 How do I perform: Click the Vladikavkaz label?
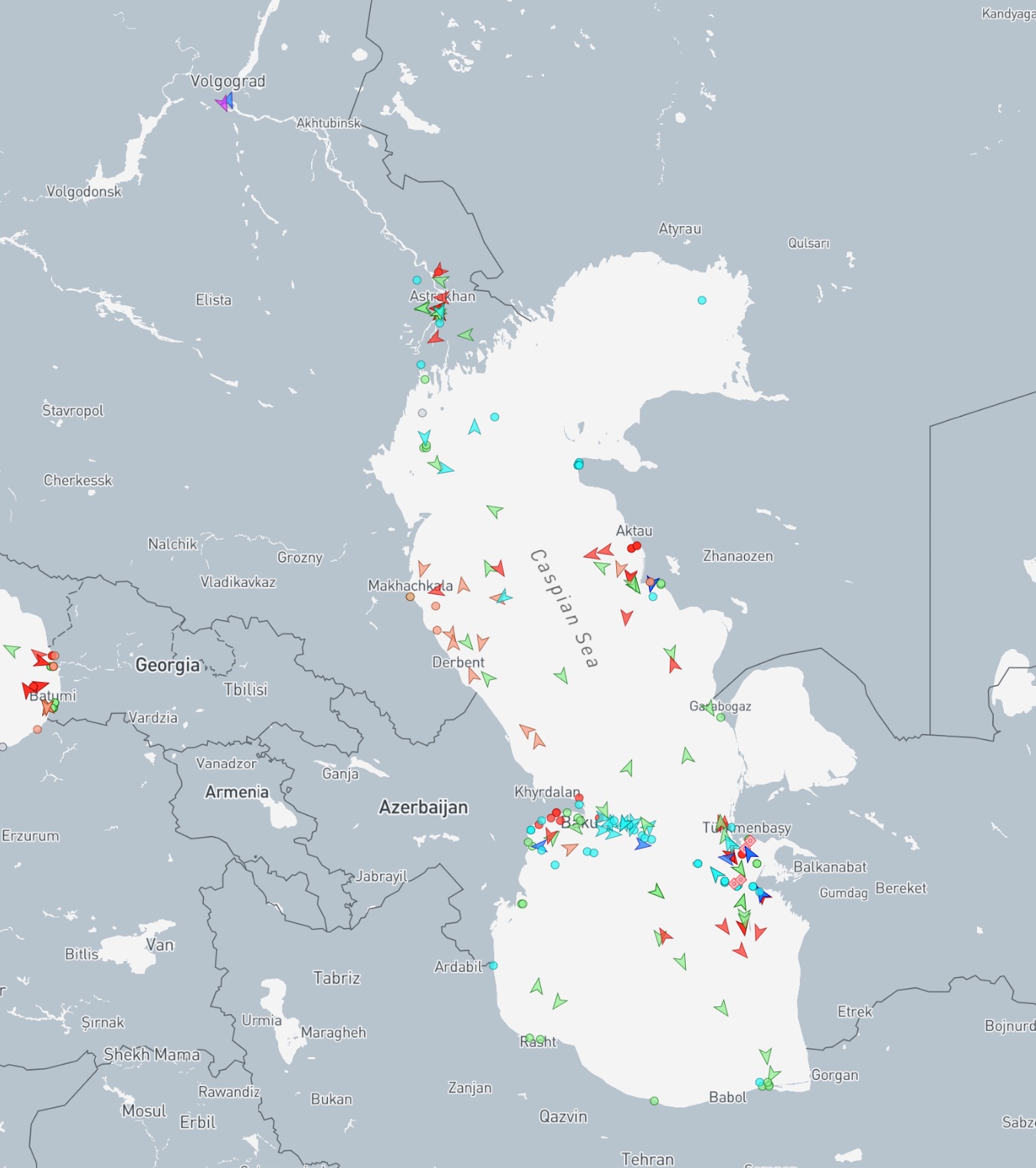(x=238, y=582)
